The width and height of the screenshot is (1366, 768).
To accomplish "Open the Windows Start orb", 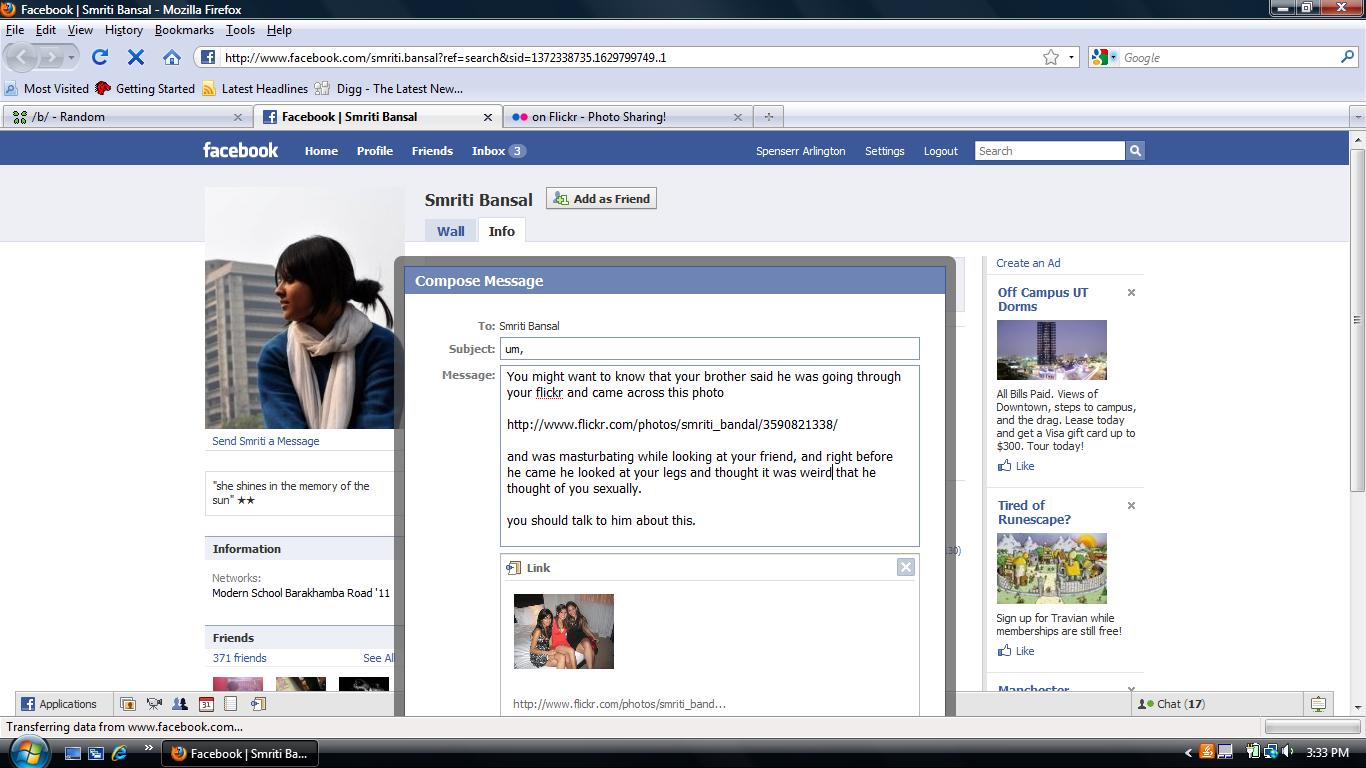I will [27, 751].
